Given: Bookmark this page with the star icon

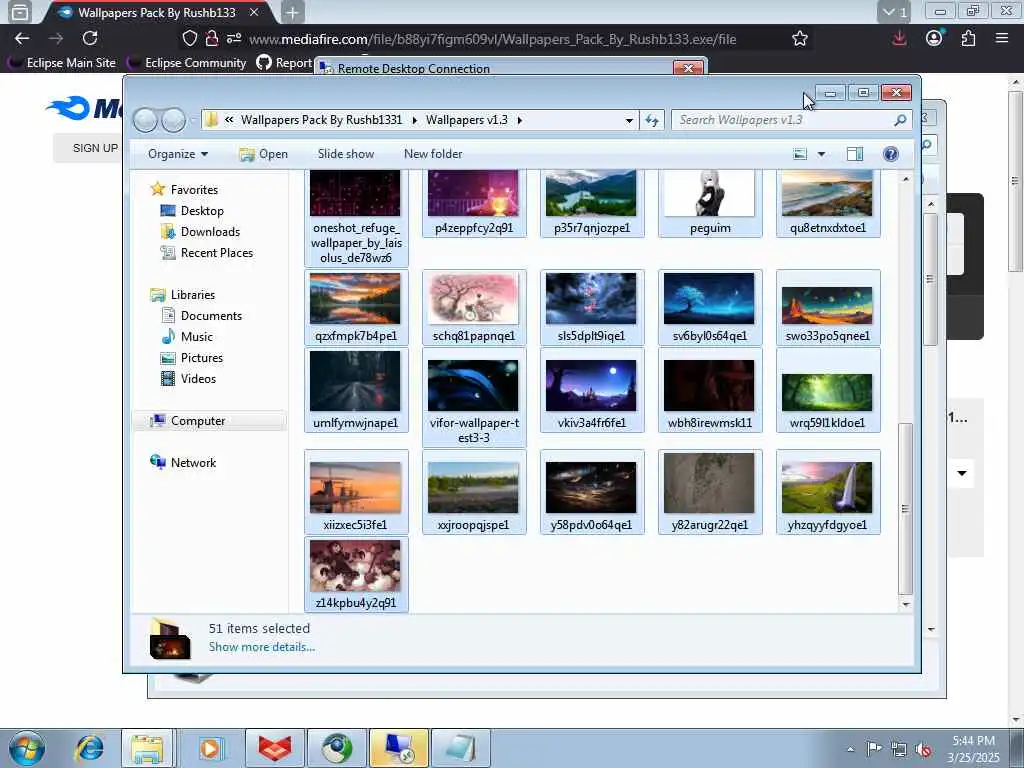Looking at the screenshot, I should coord(799,39).
